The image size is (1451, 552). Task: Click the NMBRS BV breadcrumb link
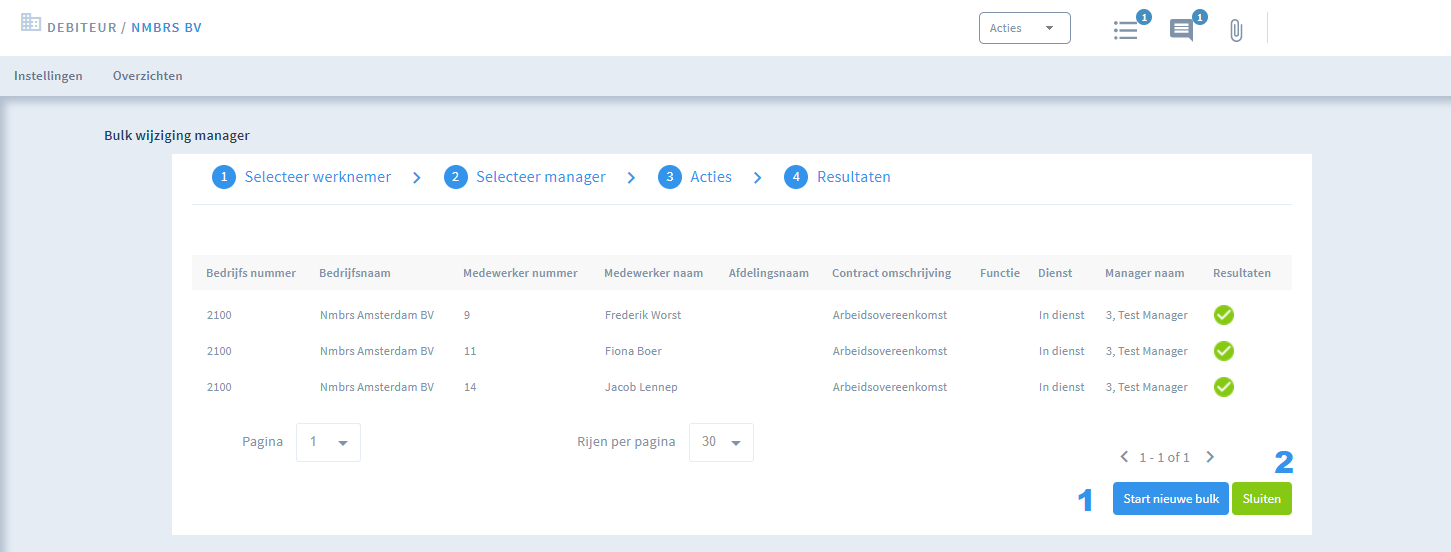[x=166, y=27]
